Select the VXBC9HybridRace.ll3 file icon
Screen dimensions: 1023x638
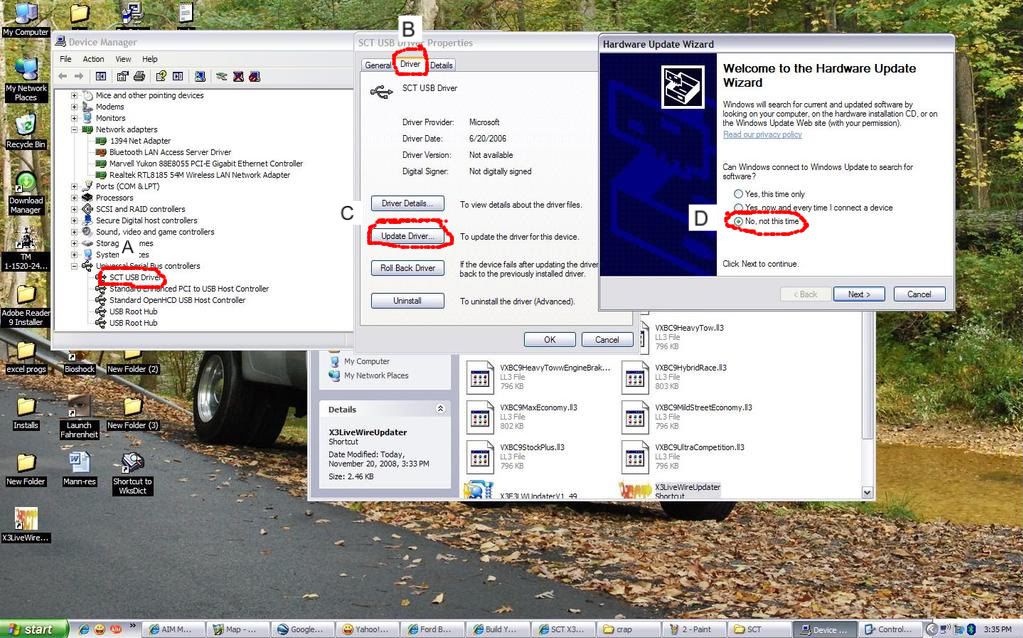tap(635, 378)
